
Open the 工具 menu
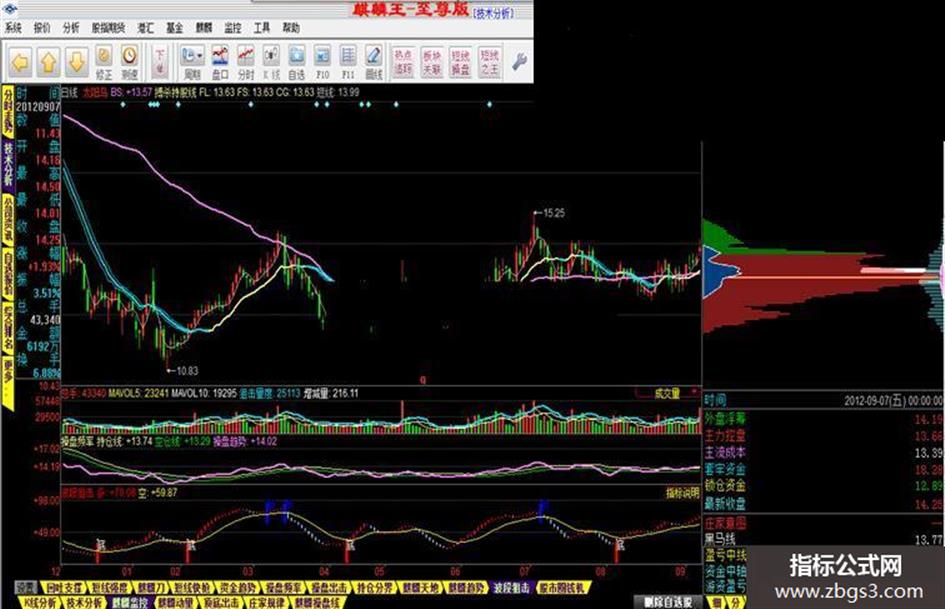tap(262, 28)
